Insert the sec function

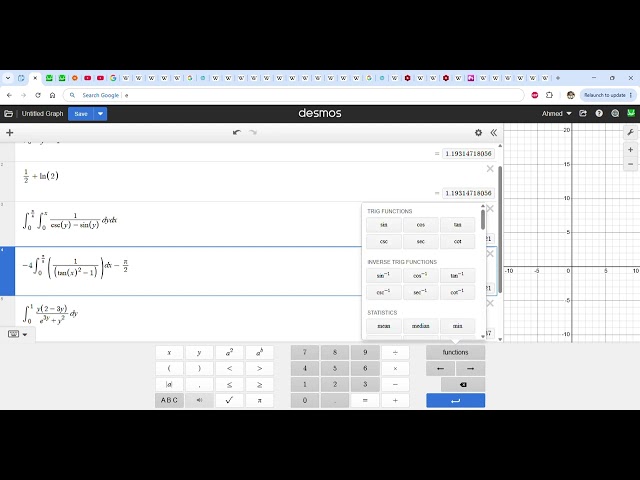coord(420,242)
